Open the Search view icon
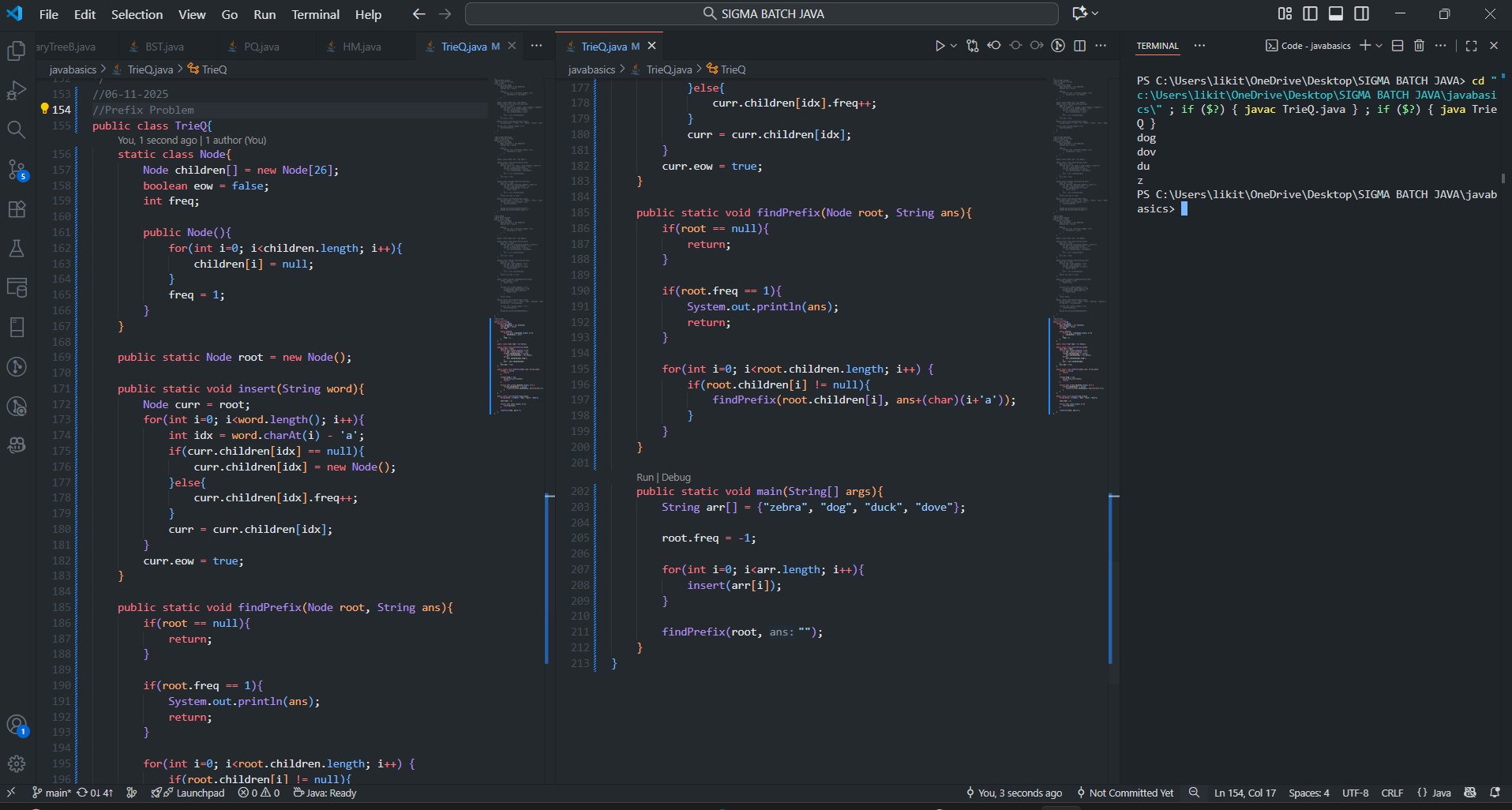Screen dimensions: 1512x810 click(17, 129)
